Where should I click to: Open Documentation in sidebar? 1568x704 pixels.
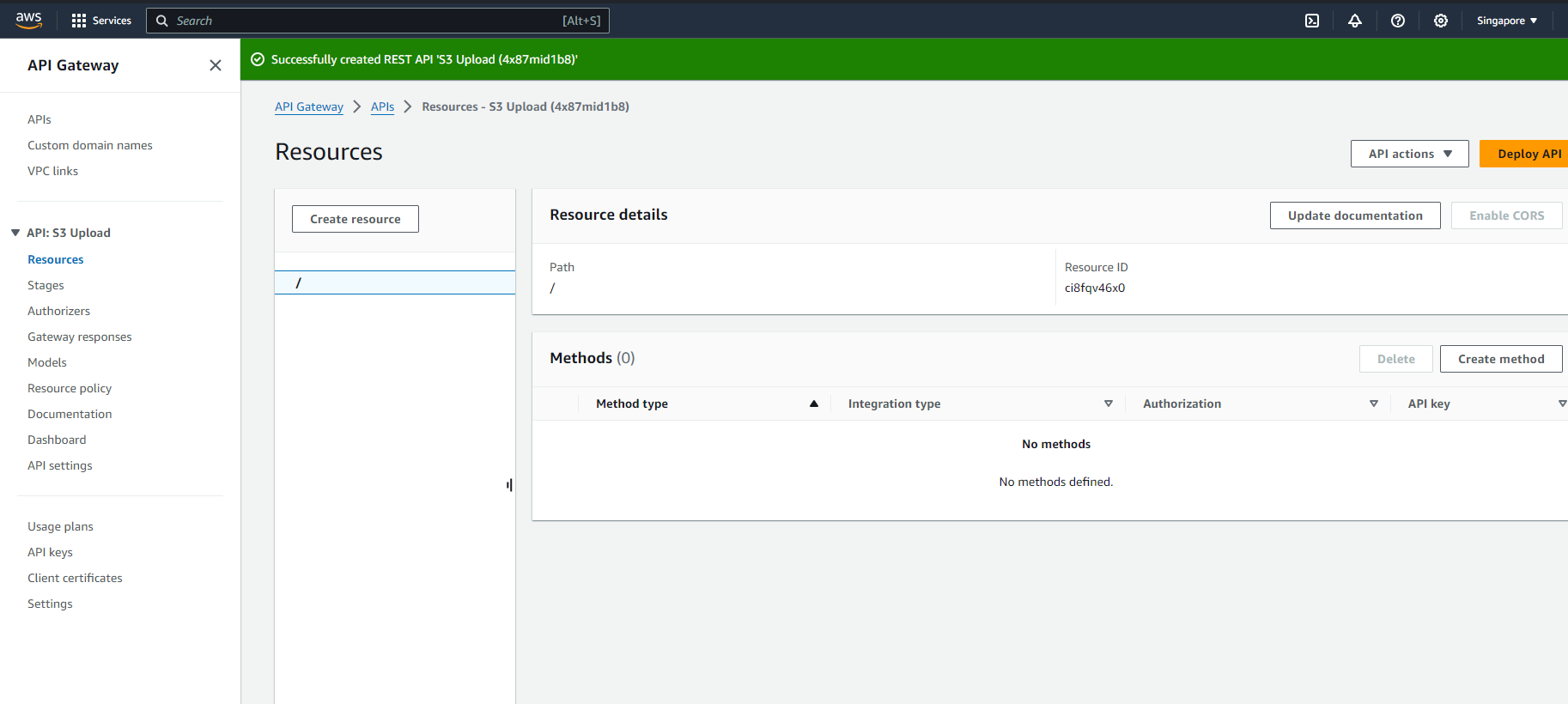[x=70, y=414]
